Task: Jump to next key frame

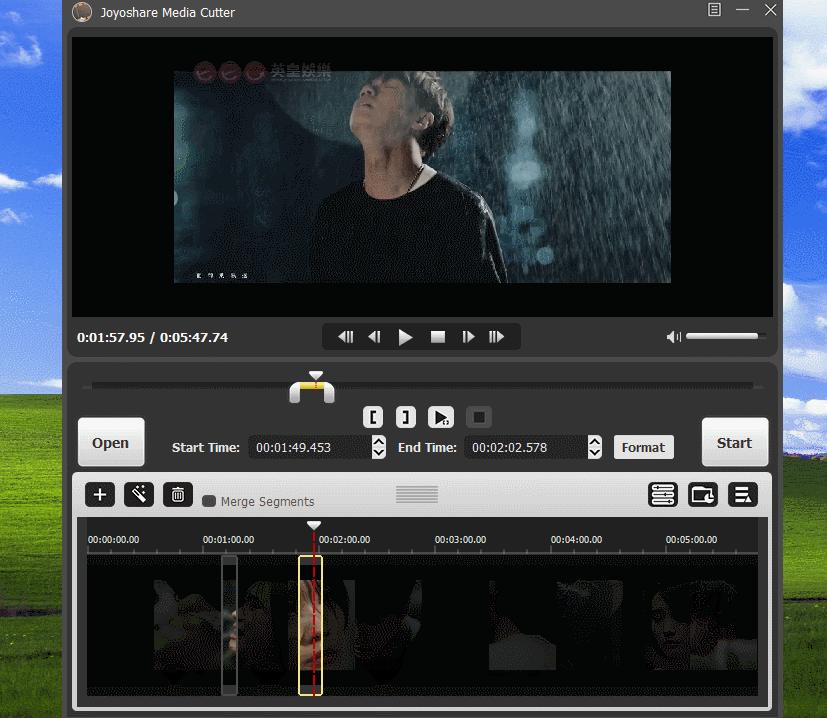Action: click(496, 337)
